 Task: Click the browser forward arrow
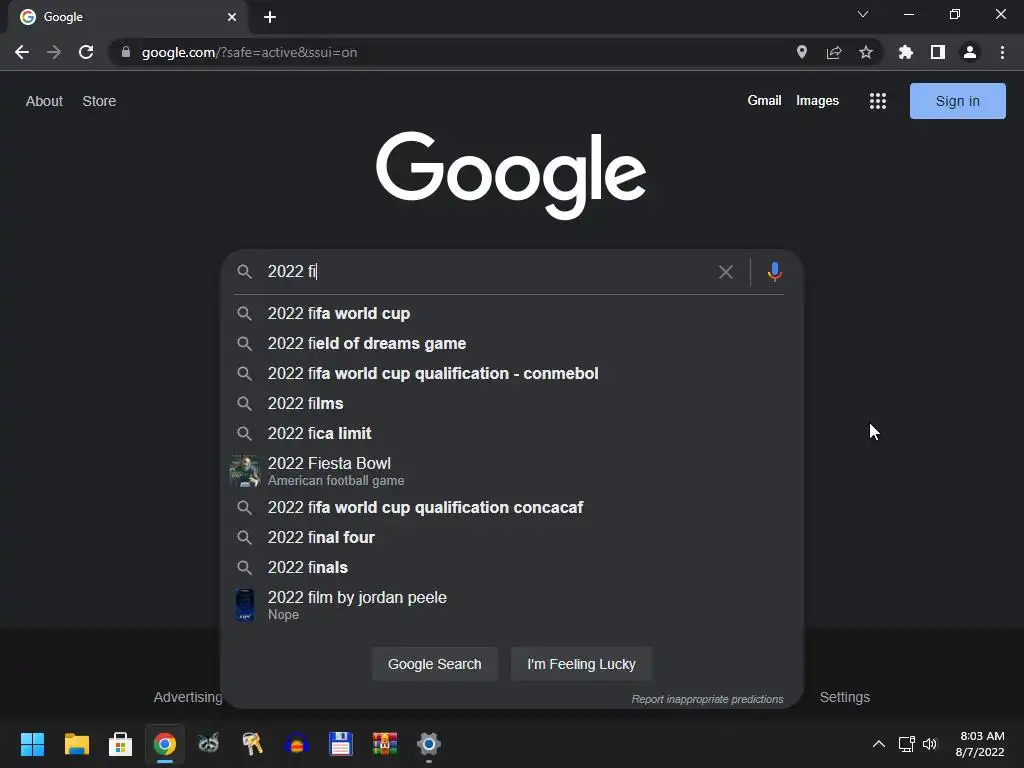coord(54,52)
